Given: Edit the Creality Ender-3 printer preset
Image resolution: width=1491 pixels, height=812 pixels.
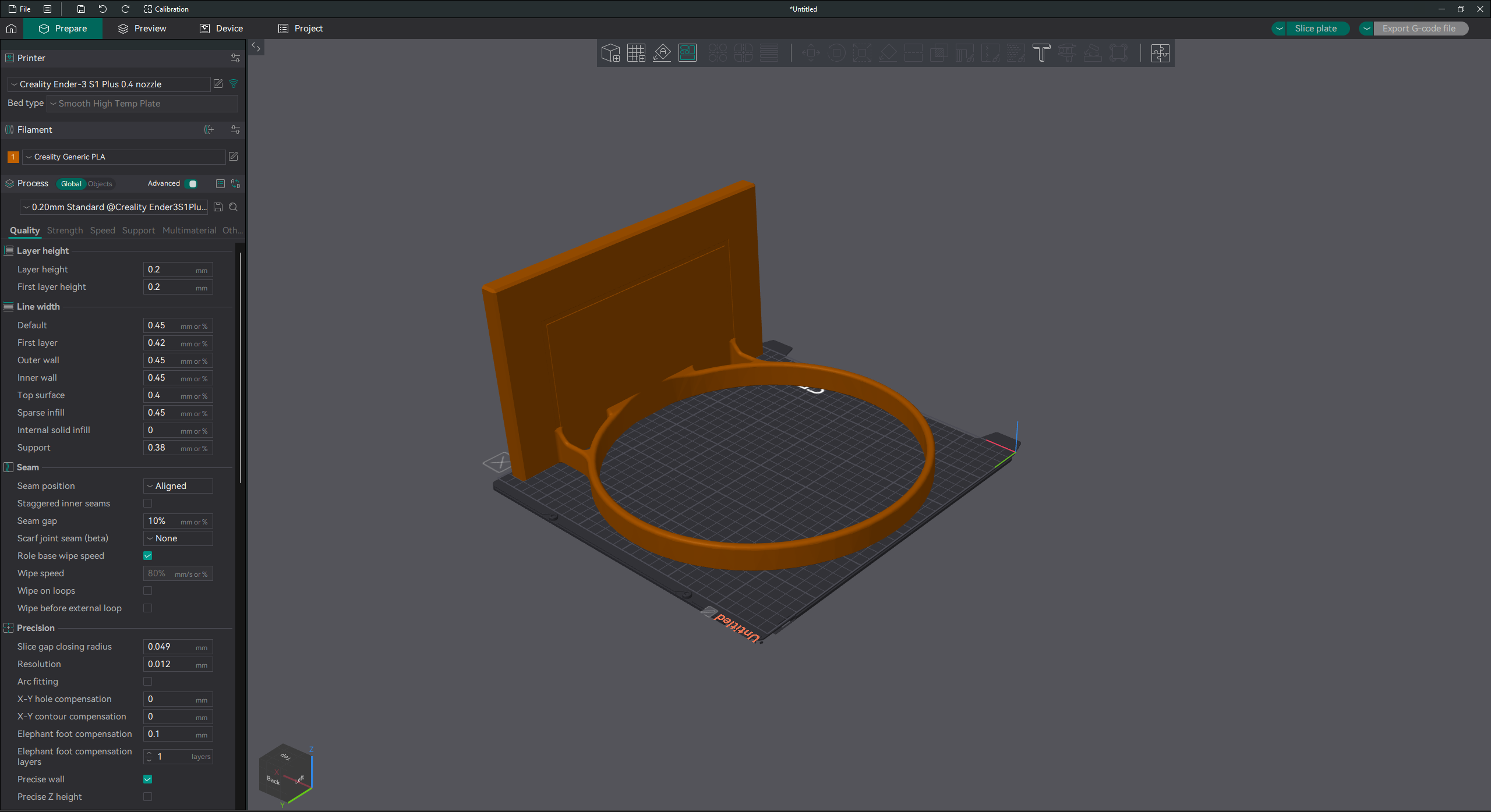Looking at the screenshot, I should pos(218,84).
